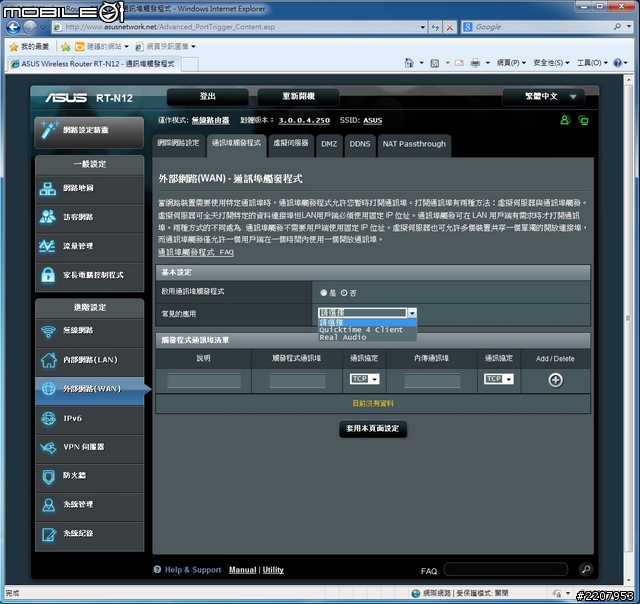Switch to the 通訊埠觸發程式 tab

pos(236,143)
